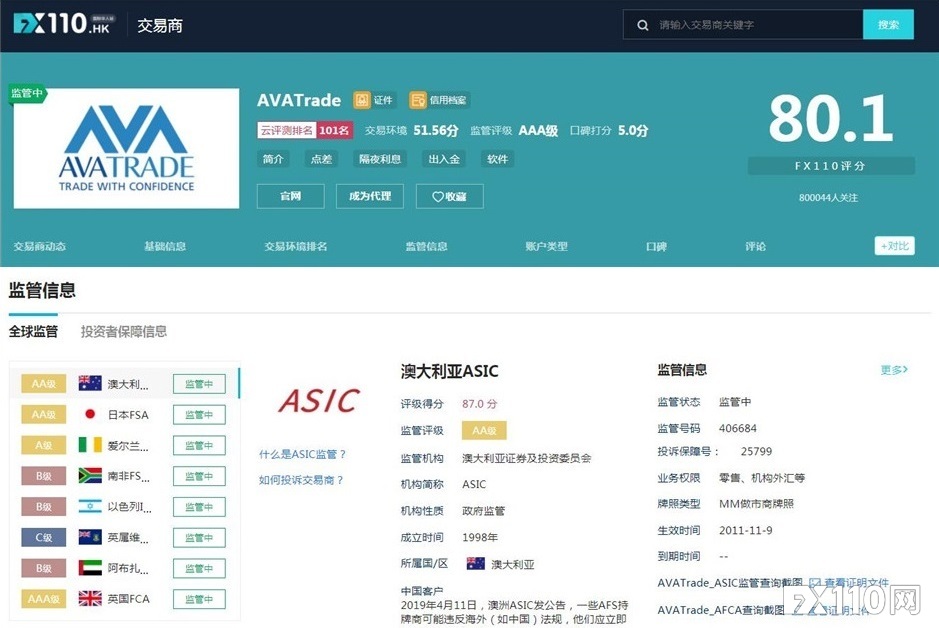939x628 pixels.
Task: Switch to 投资者保障信息 tab
Action: coord(124,331)
